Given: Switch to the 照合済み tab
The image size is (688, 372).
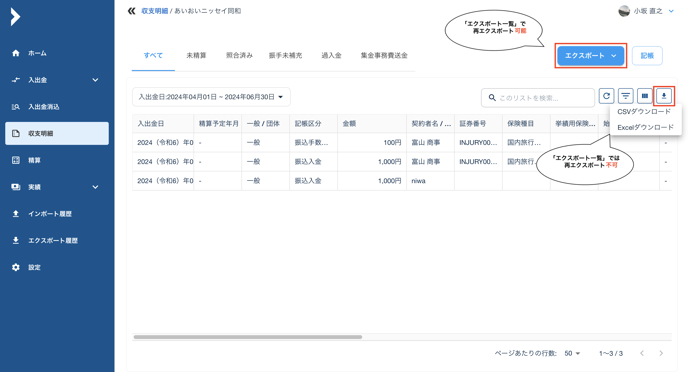Looking at the screenshot, I should coord(239,55).
